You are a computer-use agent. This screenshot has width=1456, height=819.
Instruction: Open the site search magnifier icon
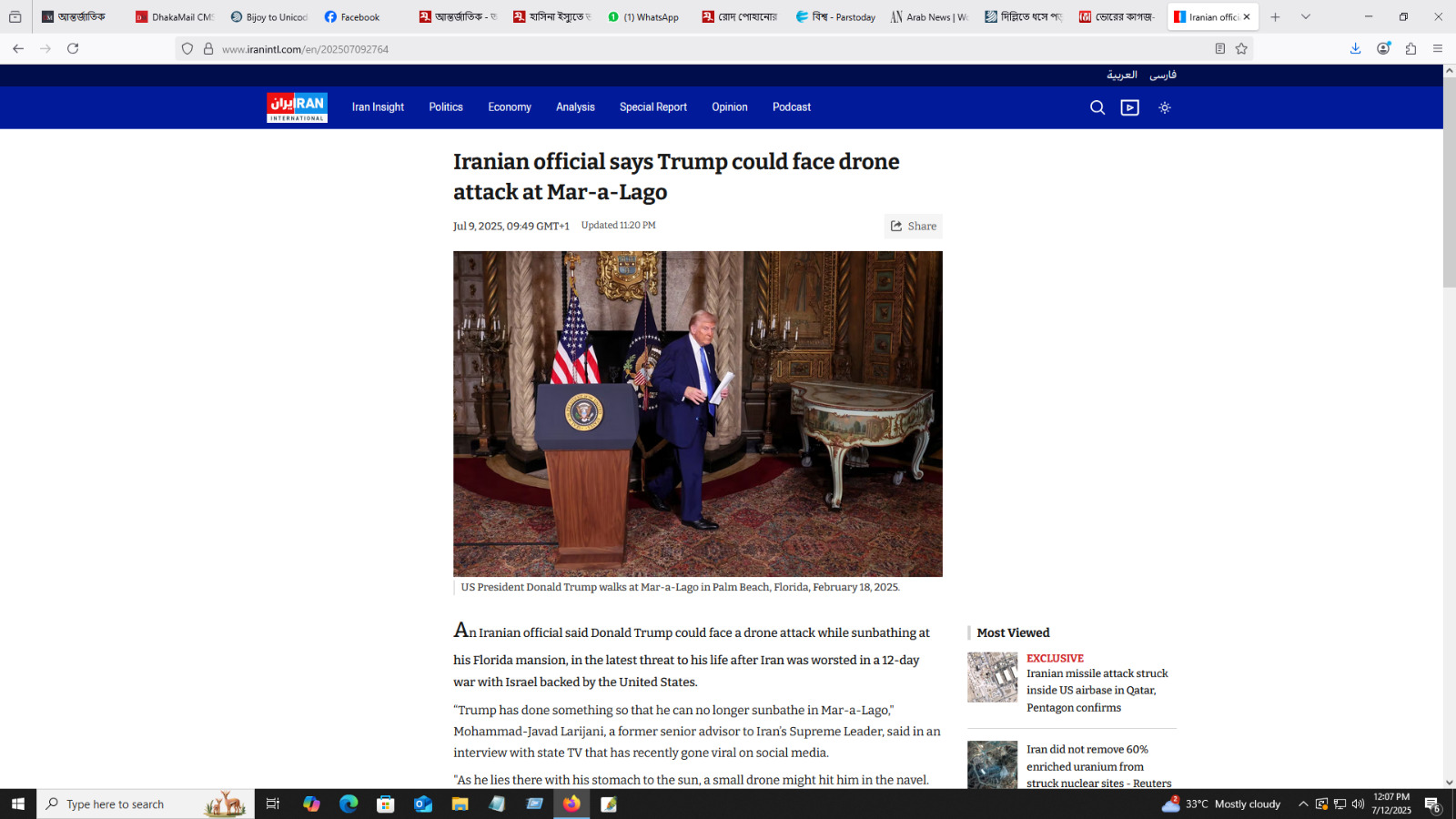pos(1097,107)
